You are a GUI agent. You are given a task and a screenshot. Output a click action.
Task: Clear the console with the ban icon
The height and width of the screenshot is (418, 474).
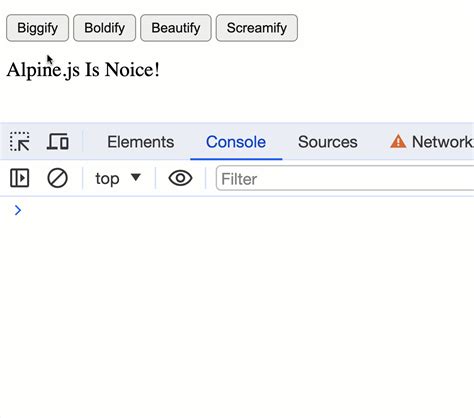click(x=57, y=178)
